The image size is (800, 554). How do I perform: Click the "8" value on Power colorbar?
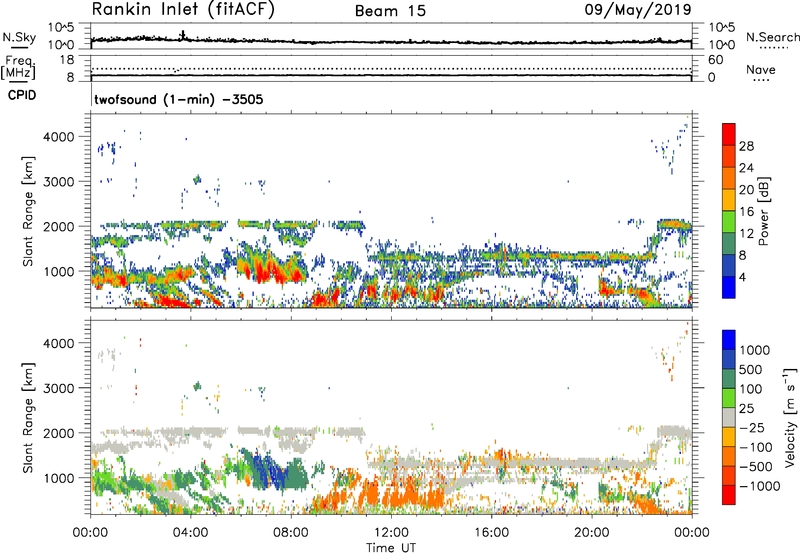coord(743,255)
